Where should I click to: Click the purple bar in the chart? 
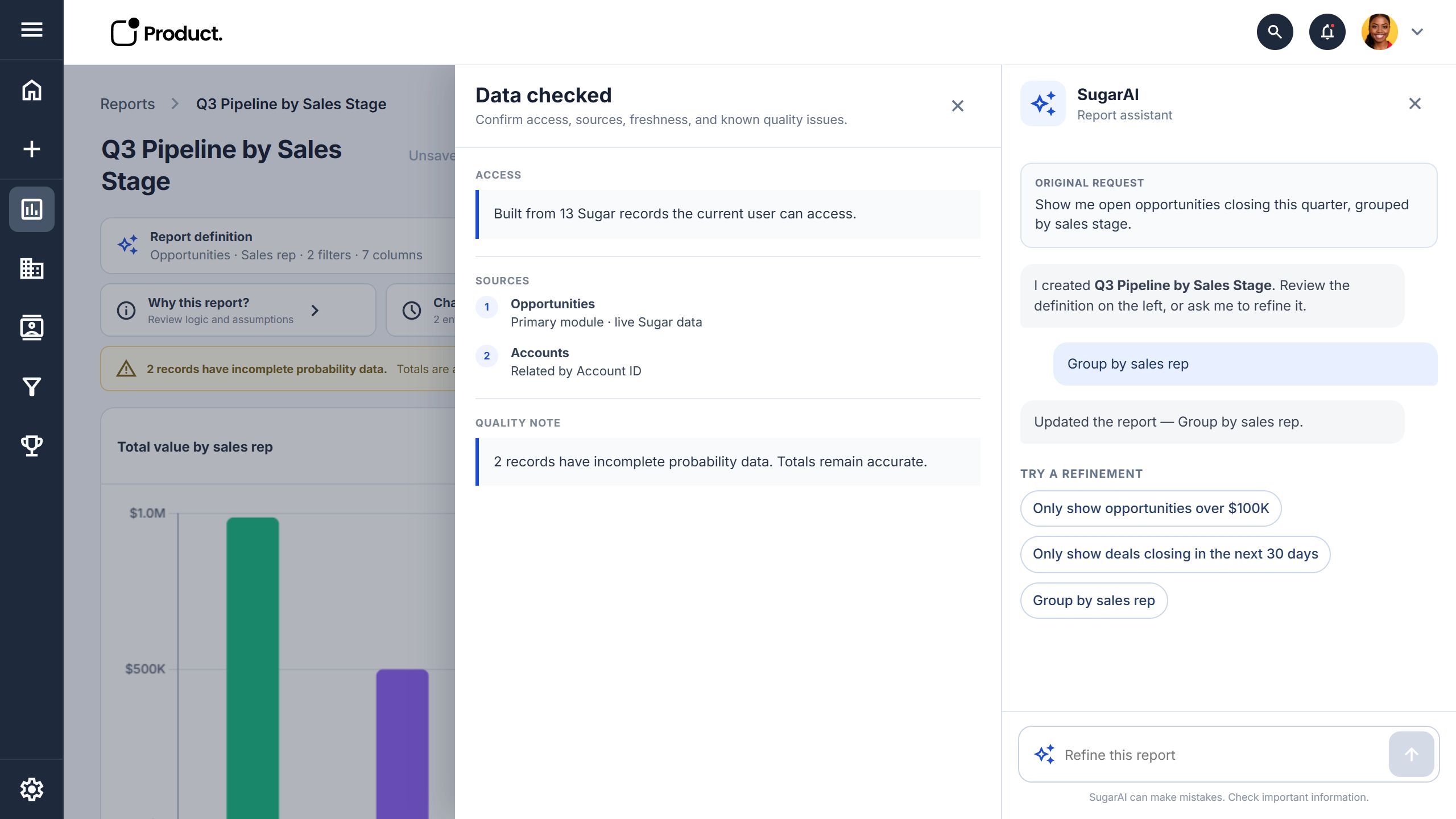pos(402,744)
